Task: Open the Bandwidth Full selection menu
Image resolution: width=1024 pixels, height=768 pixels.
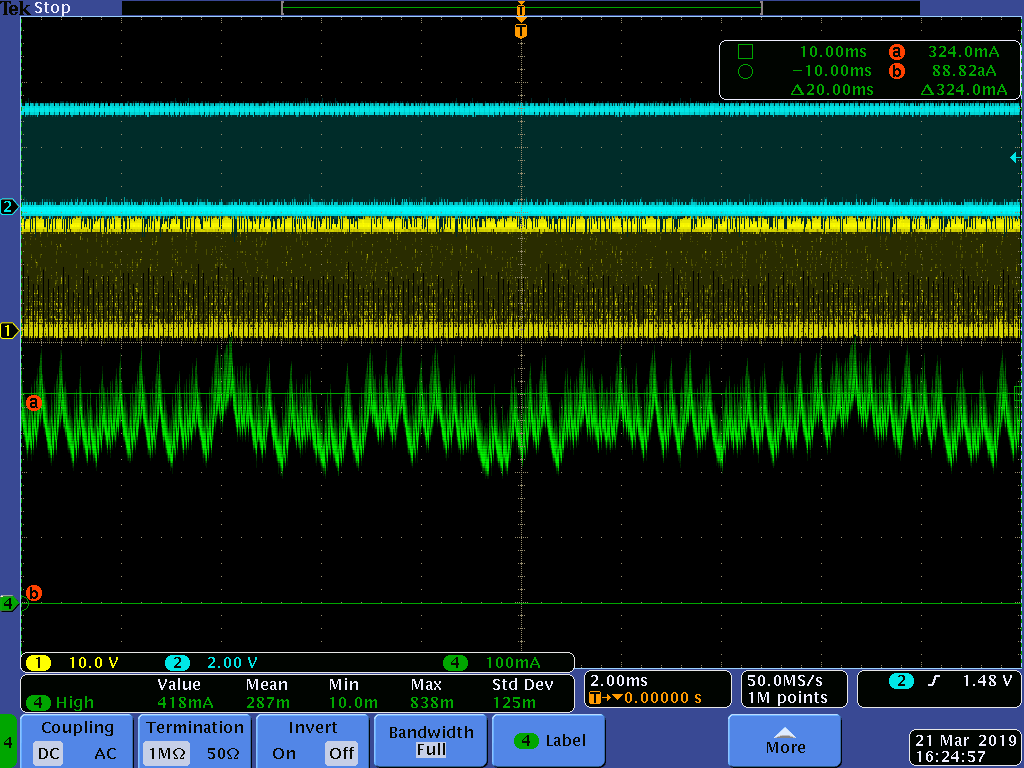Action: click(x=431, y=741)
